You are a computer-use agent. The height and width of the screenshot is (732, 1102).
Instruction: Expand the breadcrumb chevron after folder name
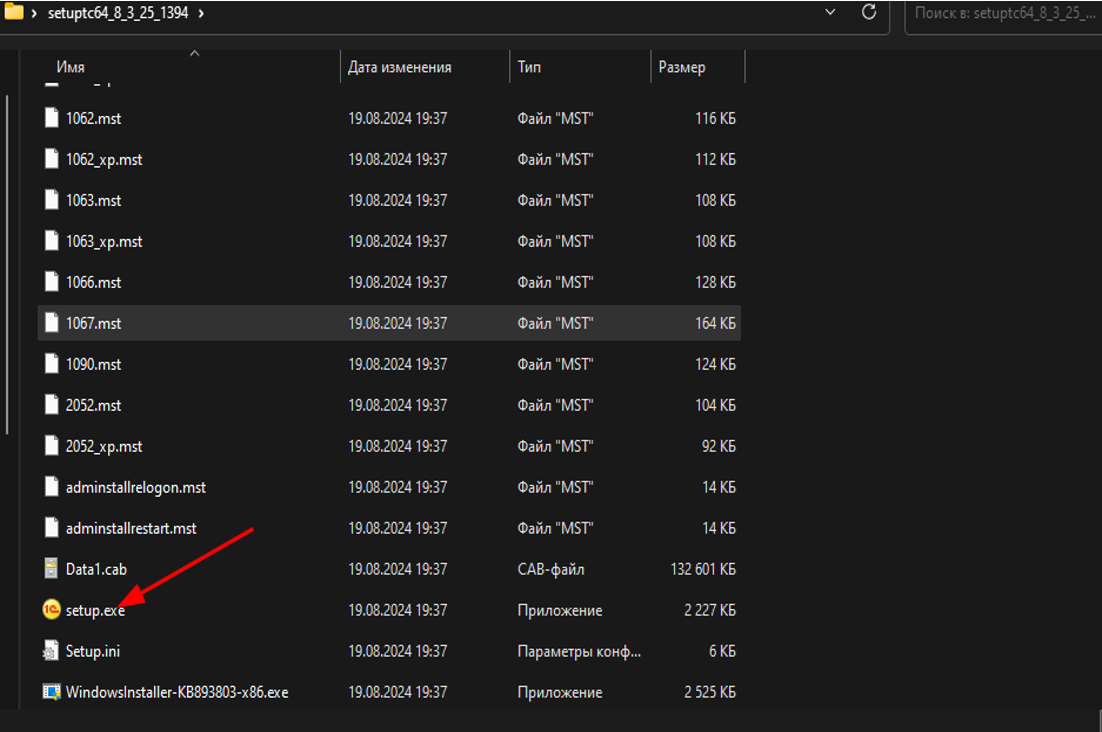[x=202, y=13]
